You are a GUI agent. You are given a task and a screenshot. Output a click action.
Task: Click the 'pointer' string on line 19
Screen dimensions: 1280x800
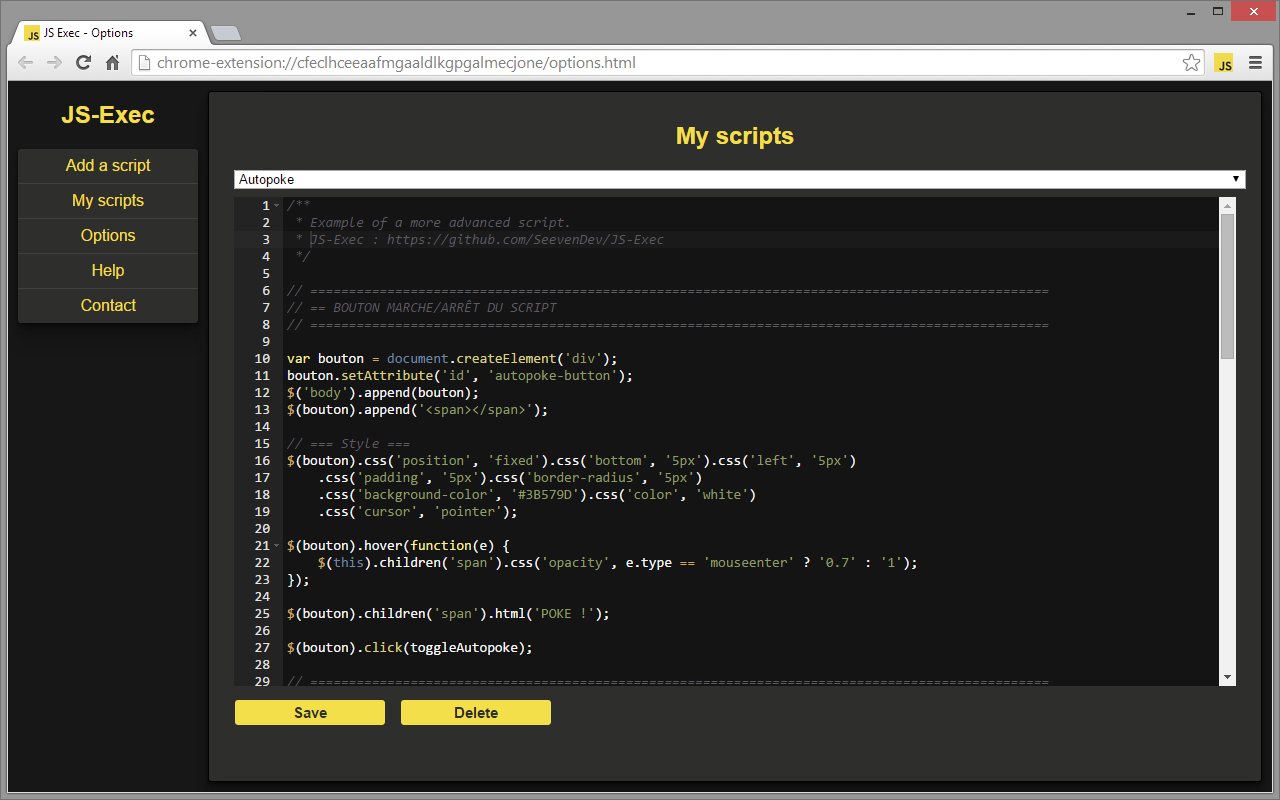(468, 512)
